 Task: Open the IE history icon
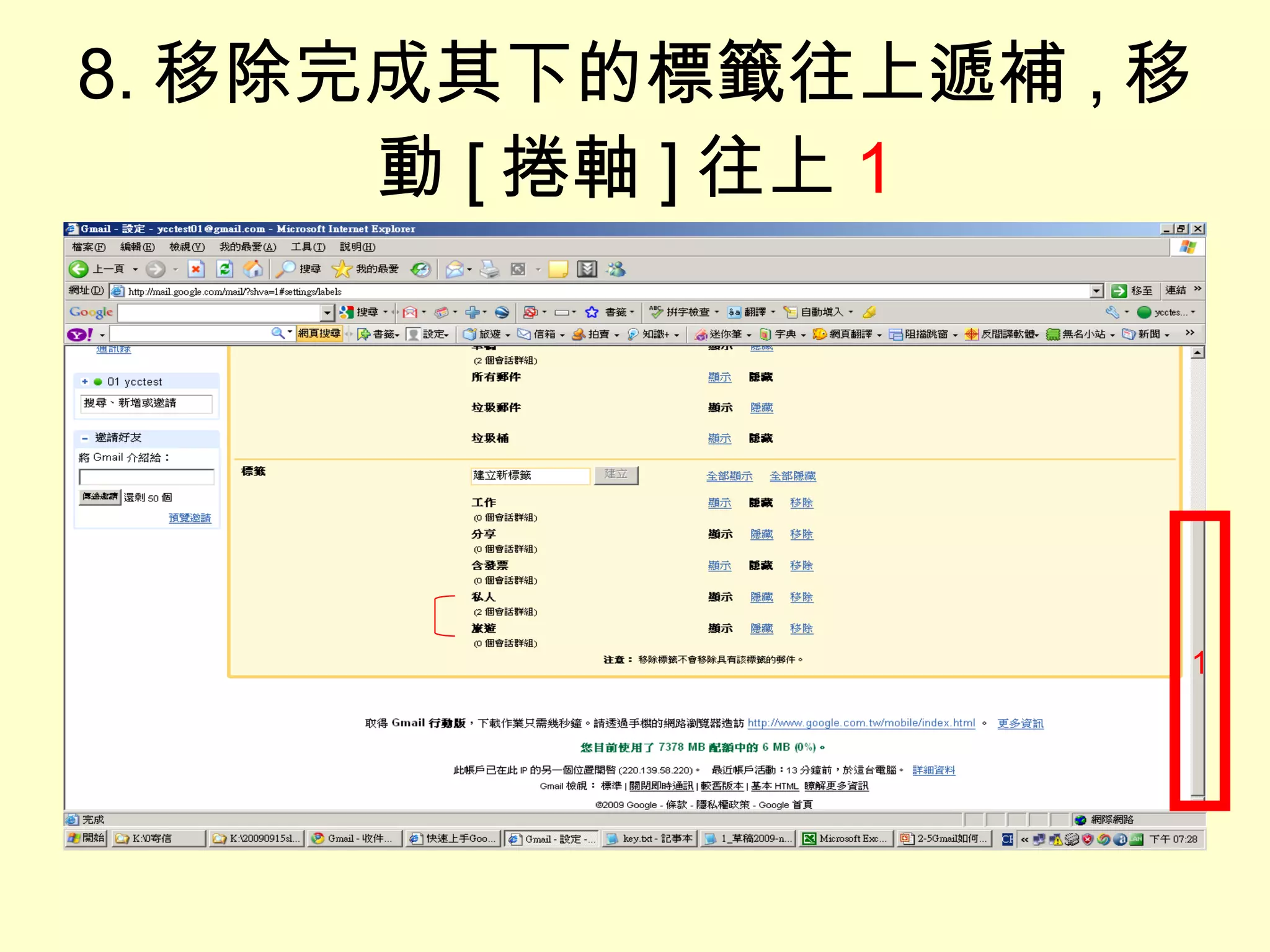click(x=420, y=269)
